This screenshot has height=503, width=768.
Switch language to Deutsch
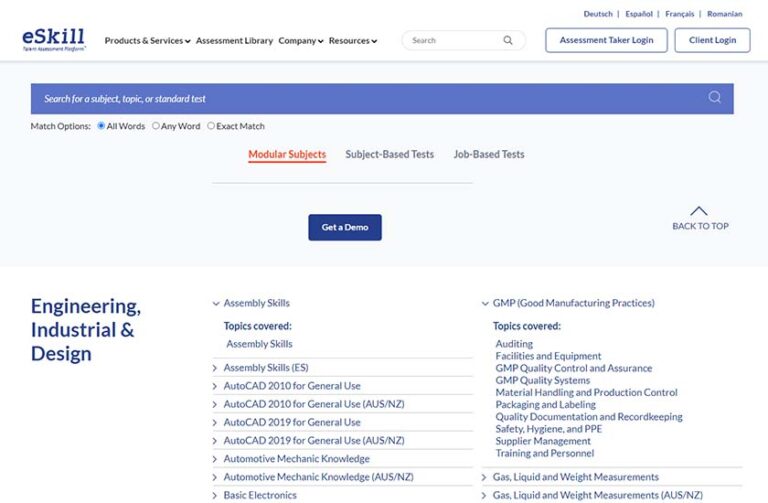(x=598, y=14)
